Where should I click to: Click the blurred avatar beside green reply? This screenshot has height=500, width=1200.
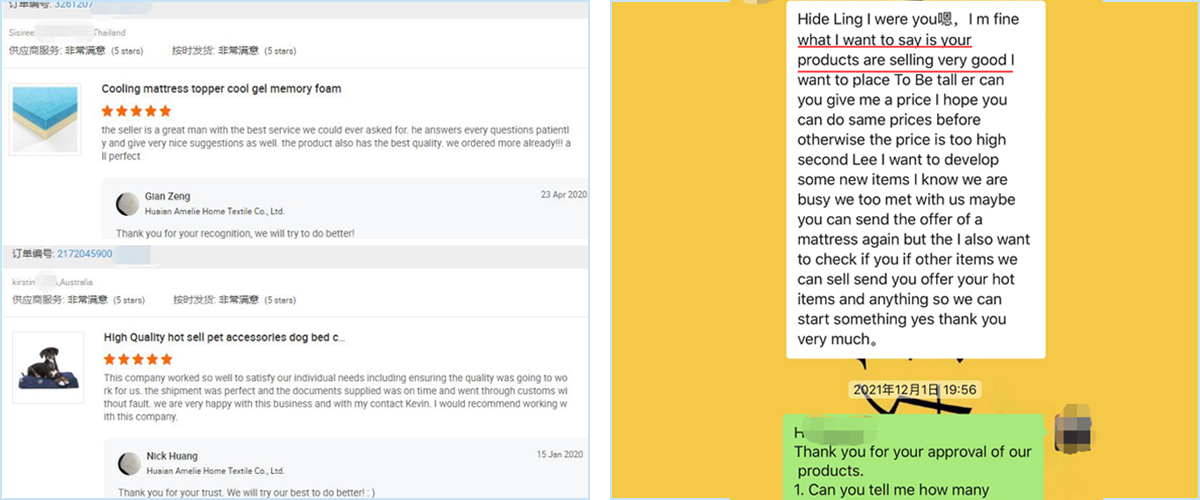(1074, 430)
